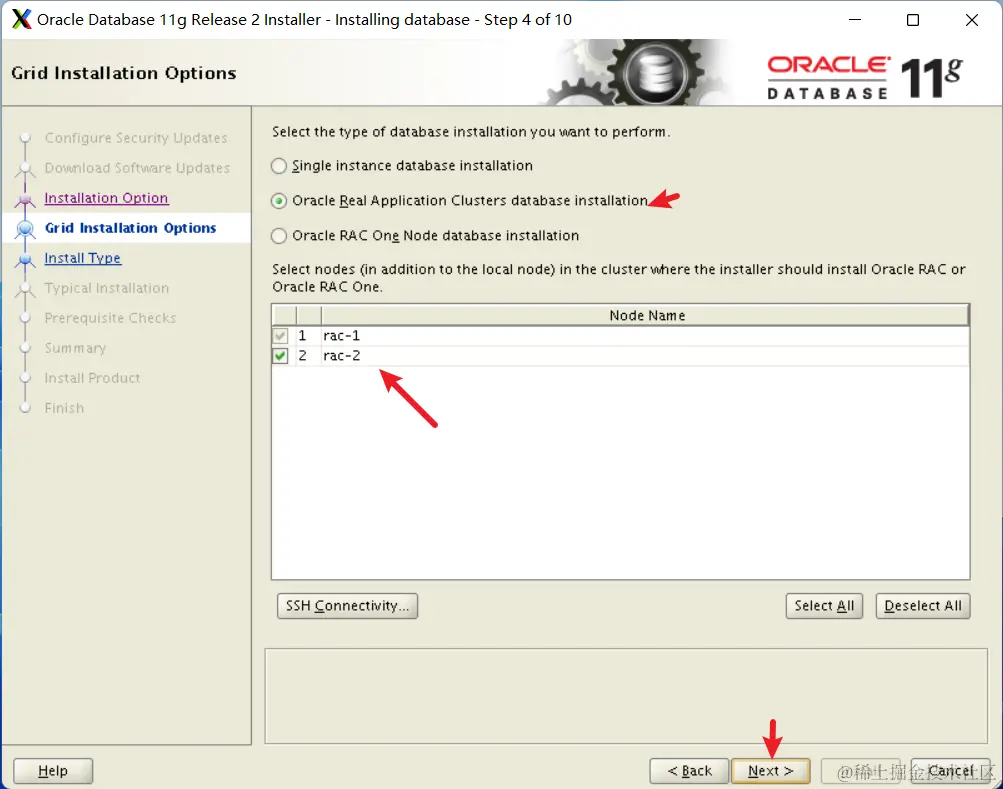Click the X11 window icon in title bar
The image size is (1003, 789).
coord(21,20)
